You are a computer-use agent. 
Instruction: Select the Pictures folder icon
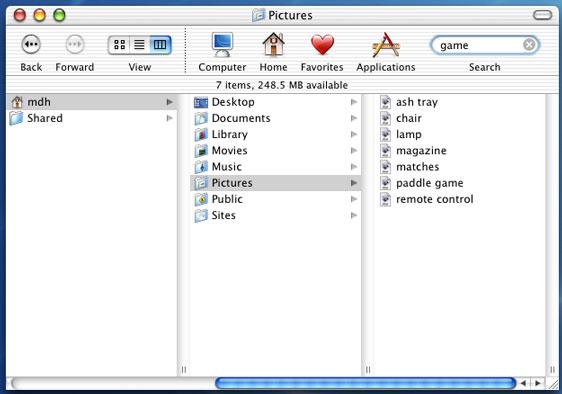pos(201,183)
